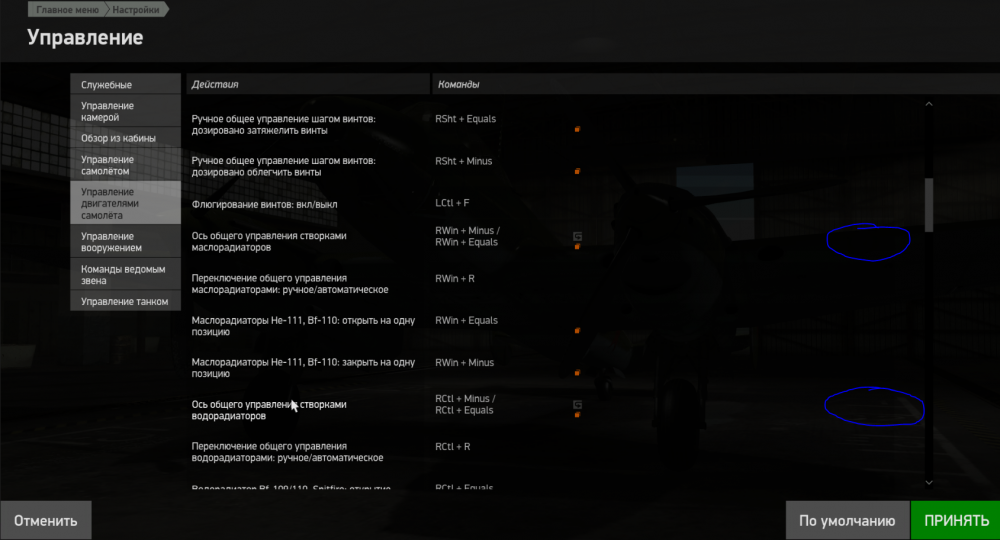Click green ПРИНЯТЬ button
This screenshot has height=540, width=1000.
click(x=955, y=520)
